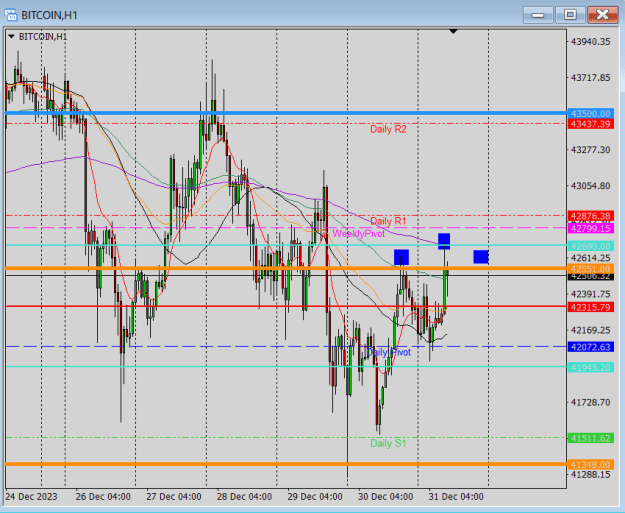Click the BITCOIN,H1 chart window icon
Image resolution: width=625 pixels, height=513 pixels.
pyautogui.click(x=11, y=15)
